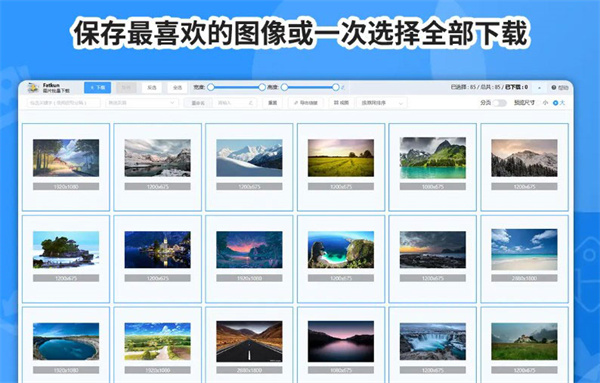The width and height of the screenshot is (600, 383).
Task: Click the 全选 select all button
Action: point(178,88)
